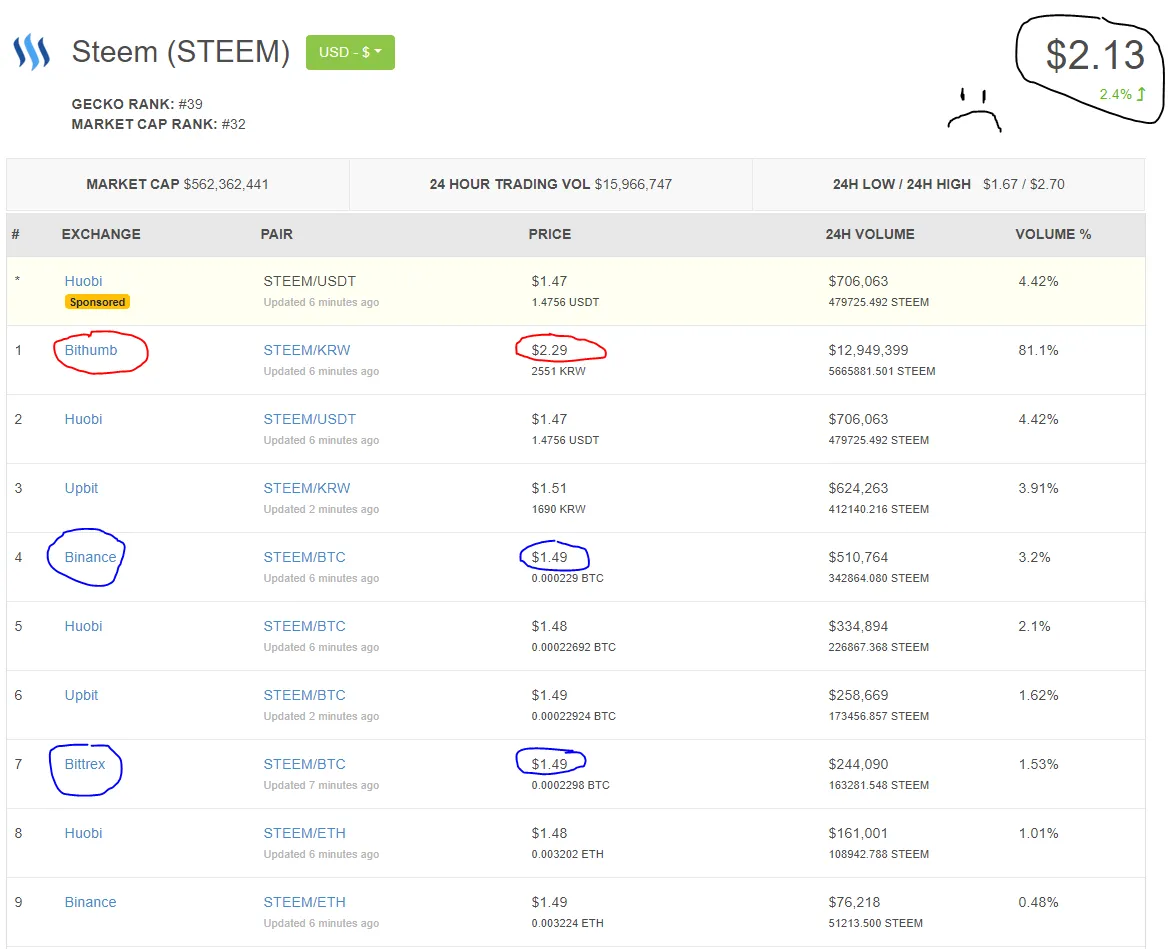Click the $510,764 volume cell
Viewport: 1171px width, 949px height.
pyautogui.click(x=858, y=558)
